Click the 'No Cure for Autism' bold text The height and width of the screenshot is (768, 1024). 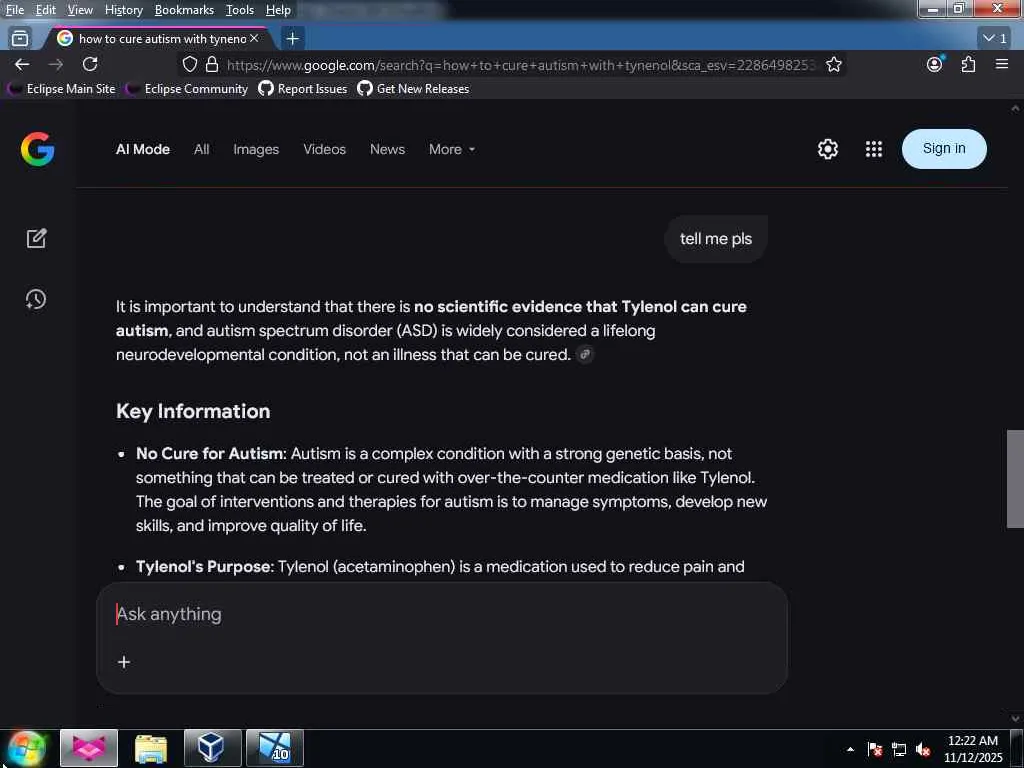click(210, 454)
